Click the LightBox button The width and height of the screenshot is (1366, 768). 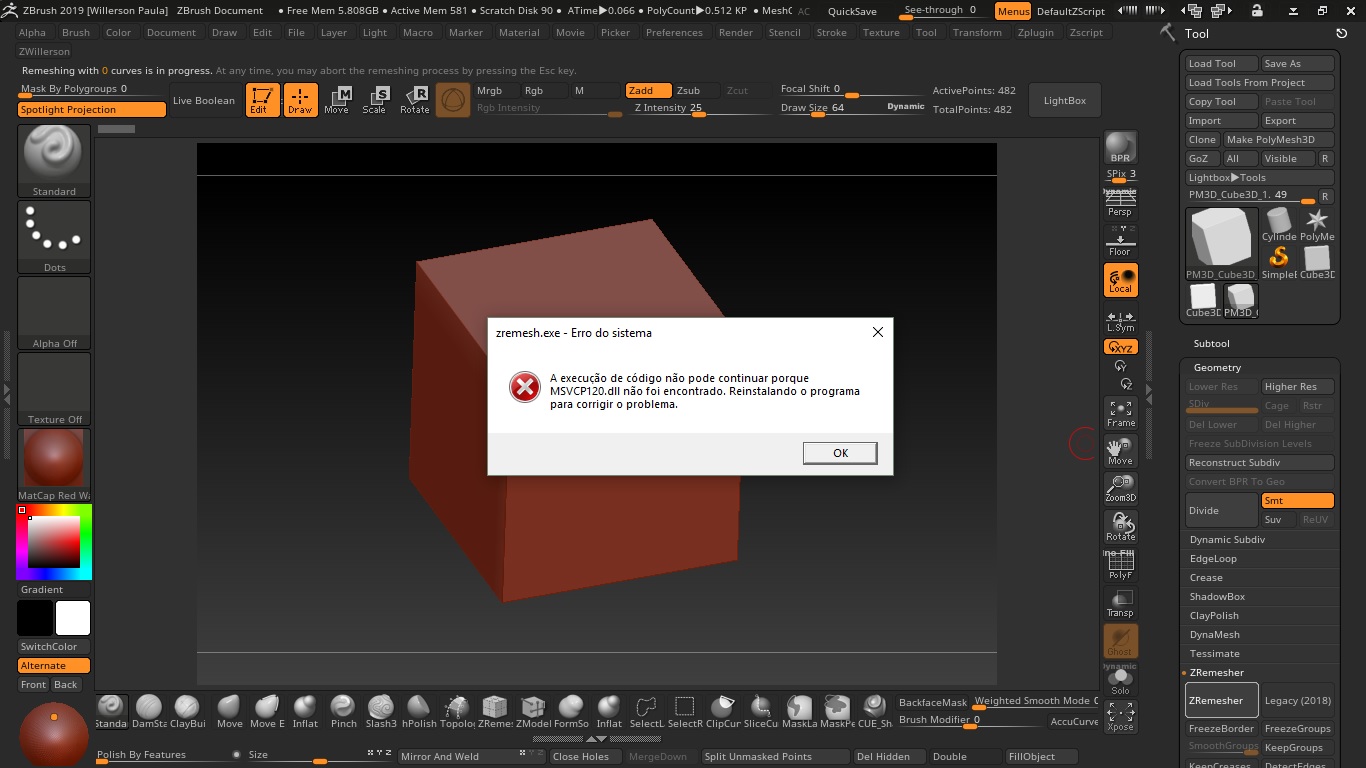click(1065, 100)
